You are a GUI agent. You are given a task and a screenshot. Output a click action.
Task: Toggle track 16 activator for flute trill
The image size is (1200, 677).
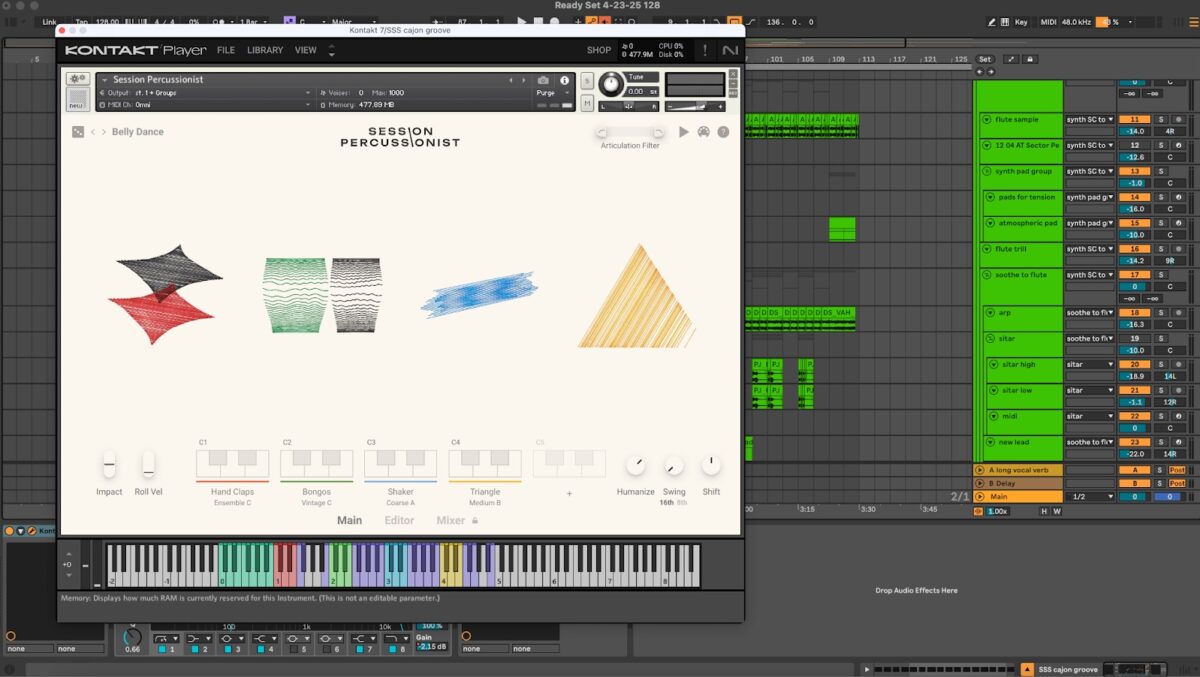tap(1135, 249)
